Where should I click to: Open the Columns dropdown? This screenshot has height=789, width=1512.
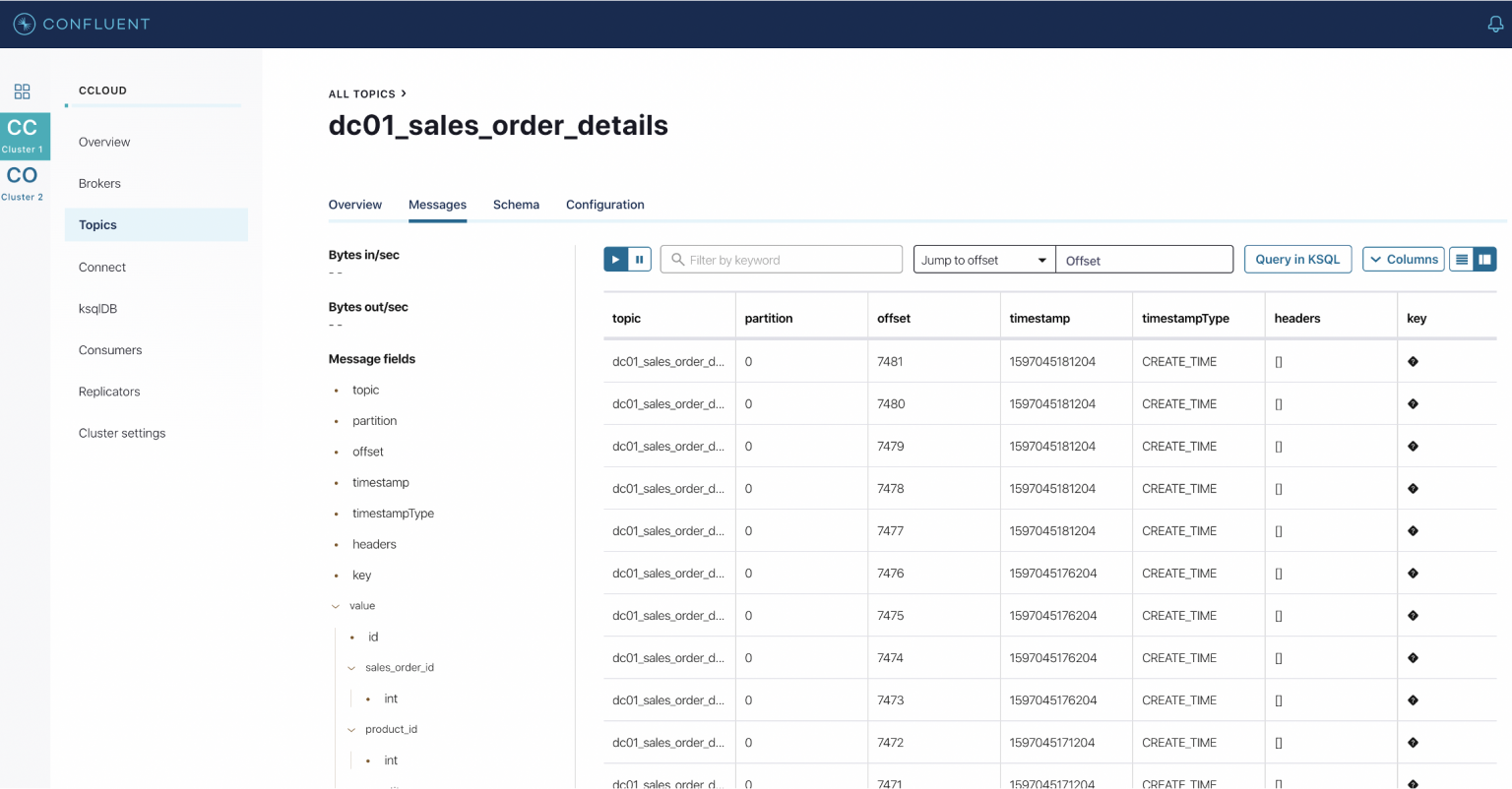point(1403,259)
